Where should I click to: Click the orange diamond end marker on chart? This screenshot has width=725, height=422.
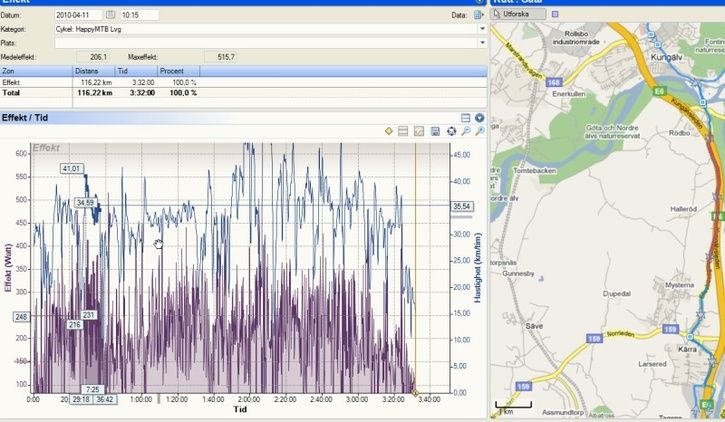pos(415,393)
